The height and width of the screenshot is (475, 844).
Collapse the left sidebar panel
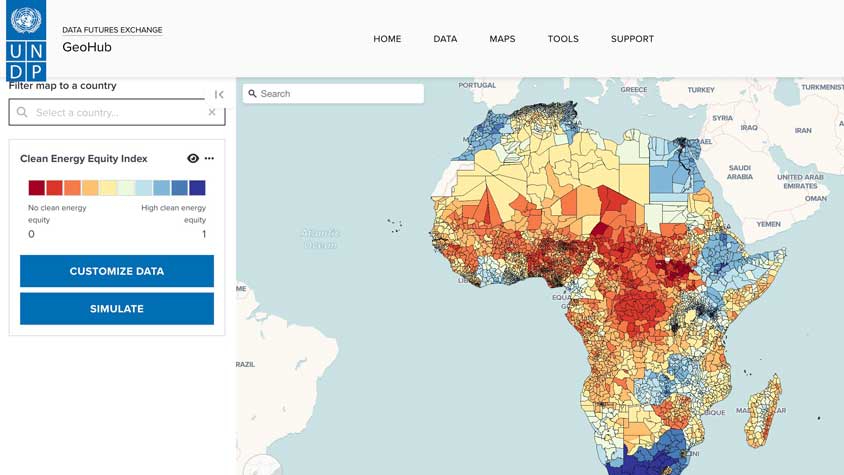(219, 95)
